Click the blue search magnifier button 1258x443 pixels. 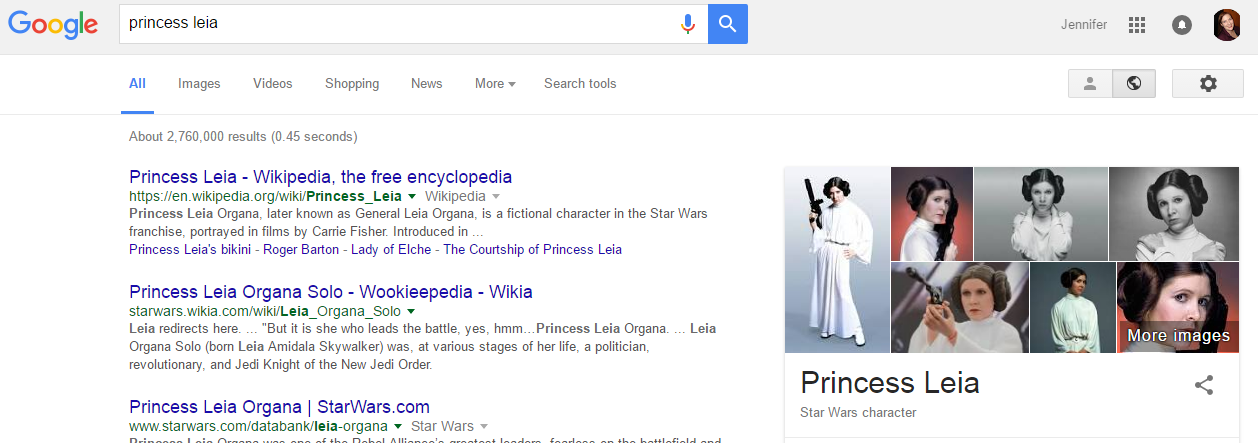point(727,24)
